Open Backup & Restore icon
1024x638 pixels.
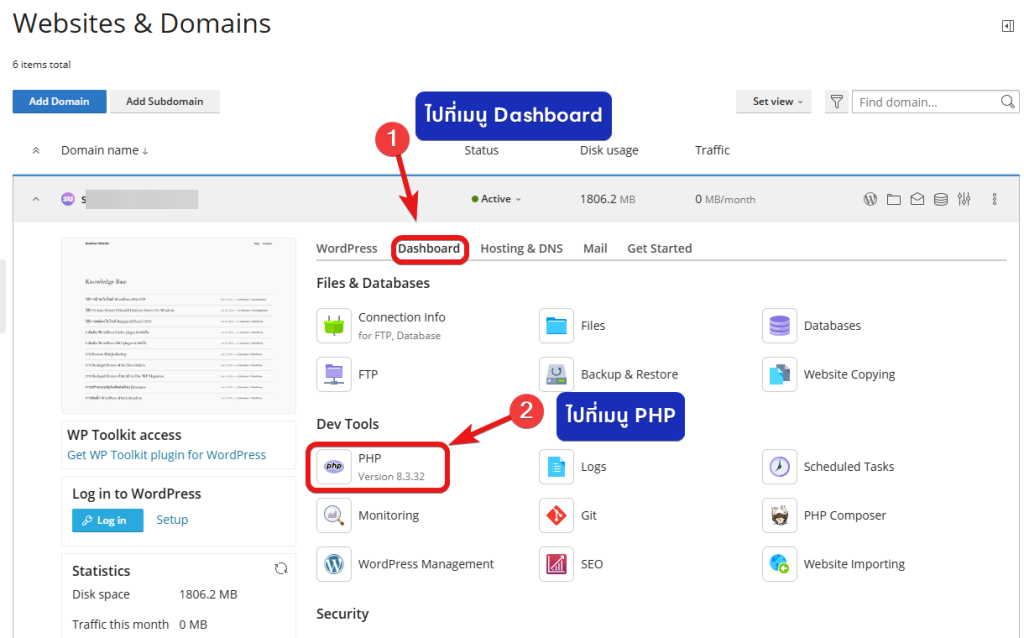coord(556,374)
